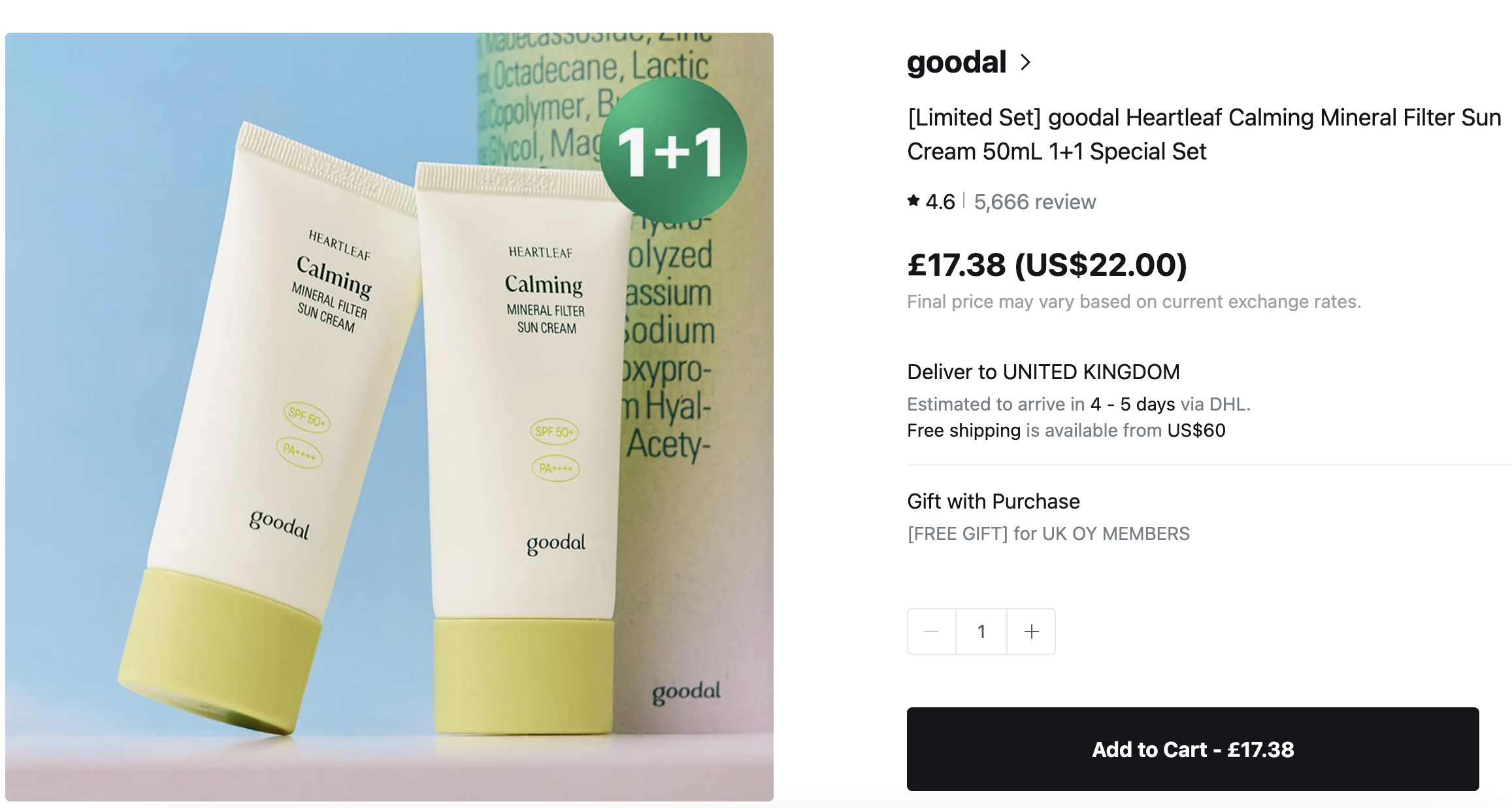Screen dimensions: 1512x808
Task: Click the product title Heartleaf Calming Sun Cream
Action: click(1204, 134)
